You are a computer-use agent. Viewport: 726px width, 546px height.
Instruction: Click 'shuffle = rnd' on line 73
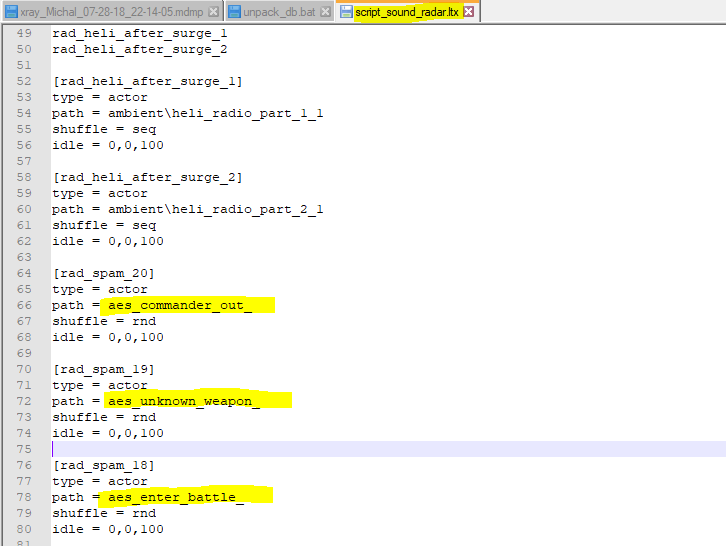(x=104, y=417)
